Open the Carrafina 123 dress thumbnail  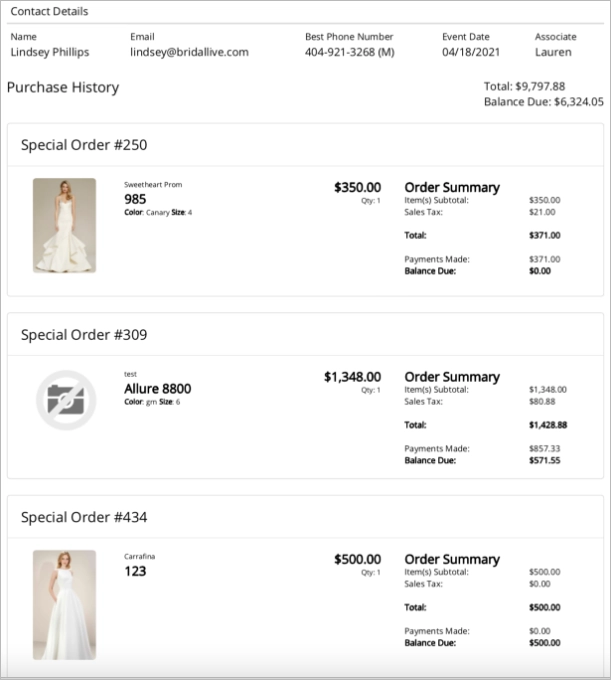64,604
